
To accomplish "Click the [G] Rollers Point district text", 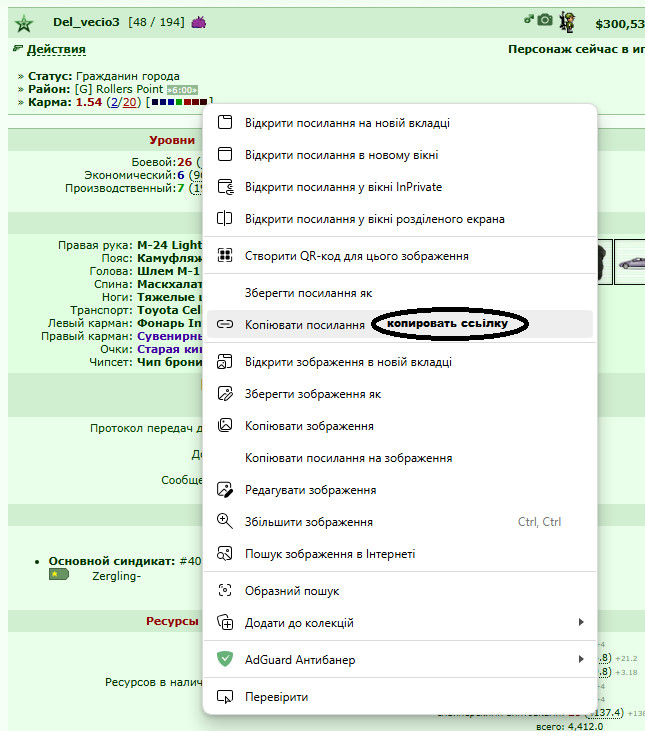I will coord(119,89).
